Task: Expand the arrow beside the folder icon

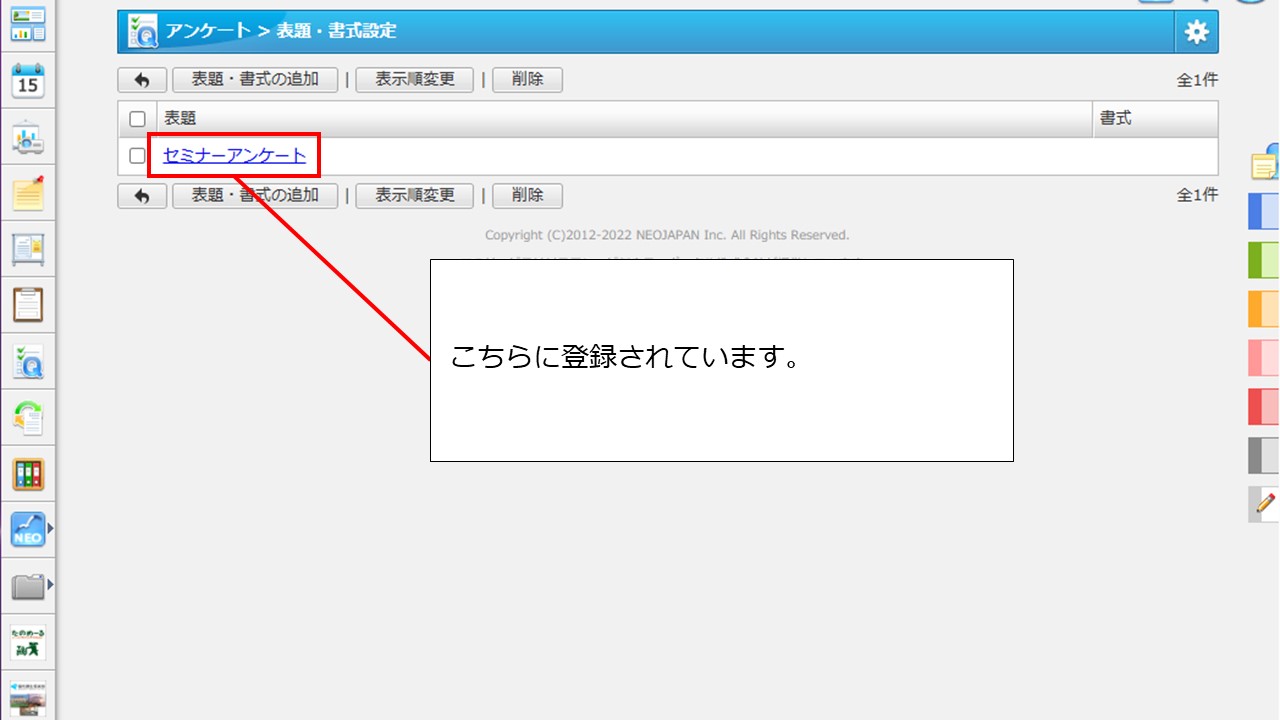Action: pos(50,584)
